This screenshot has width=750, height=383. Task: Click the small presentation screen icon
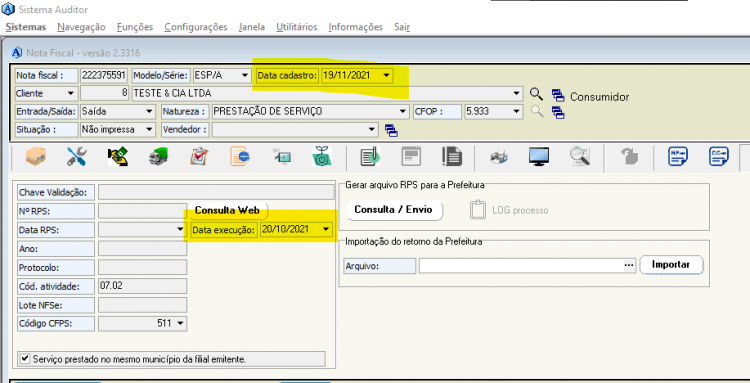(282, 156)
